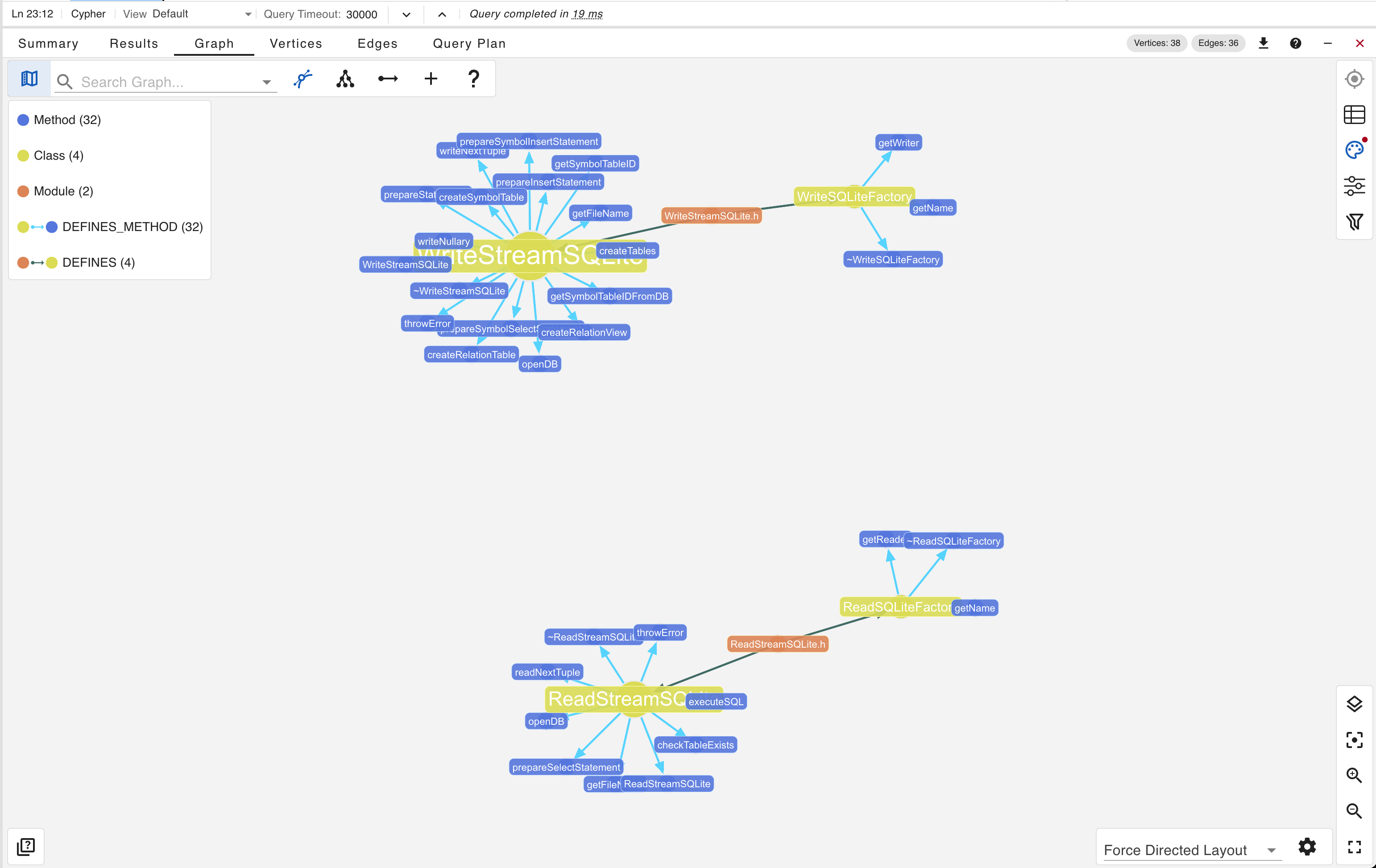The width and height of the screenshot is (1376, 868).
Task: Switch to the Vertices tab
Action: [x=295, y=43]
